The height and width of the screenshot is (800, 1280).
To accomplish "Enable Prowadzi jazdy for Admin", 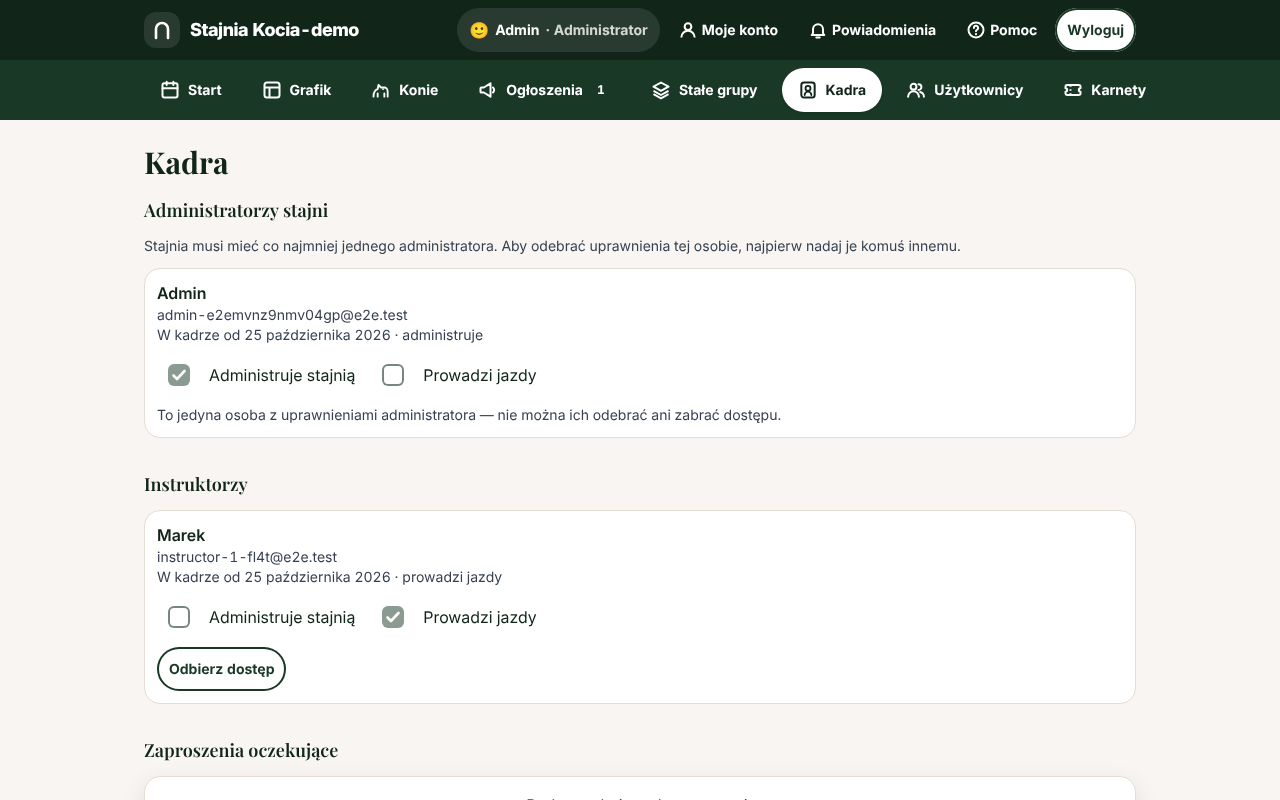I will (x=393, y=375).
